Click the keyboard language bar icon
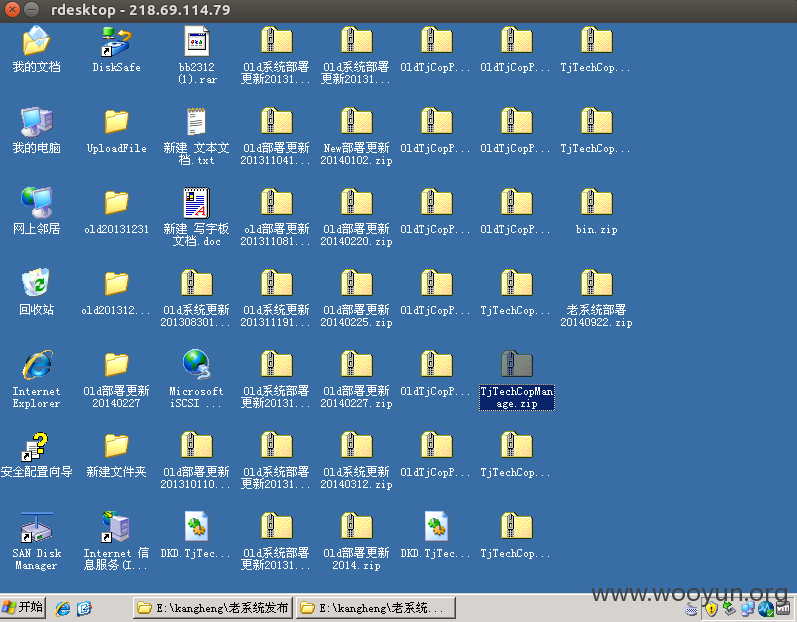This screenshot has width=797, height=622. point(691,609)
